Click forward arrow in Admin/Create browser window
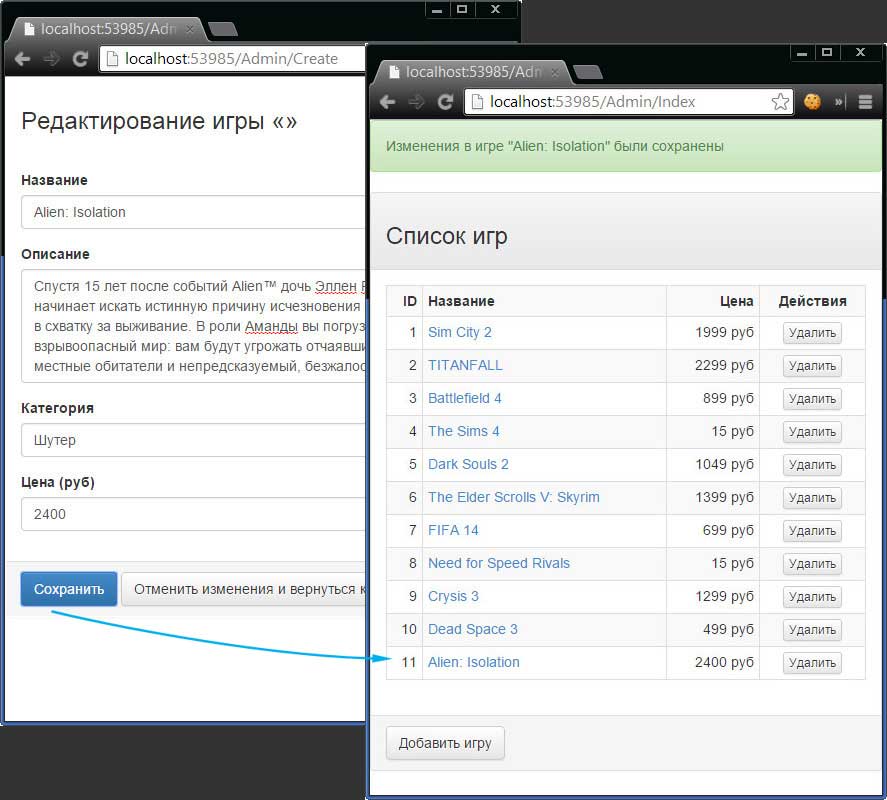 pos(51,59)
